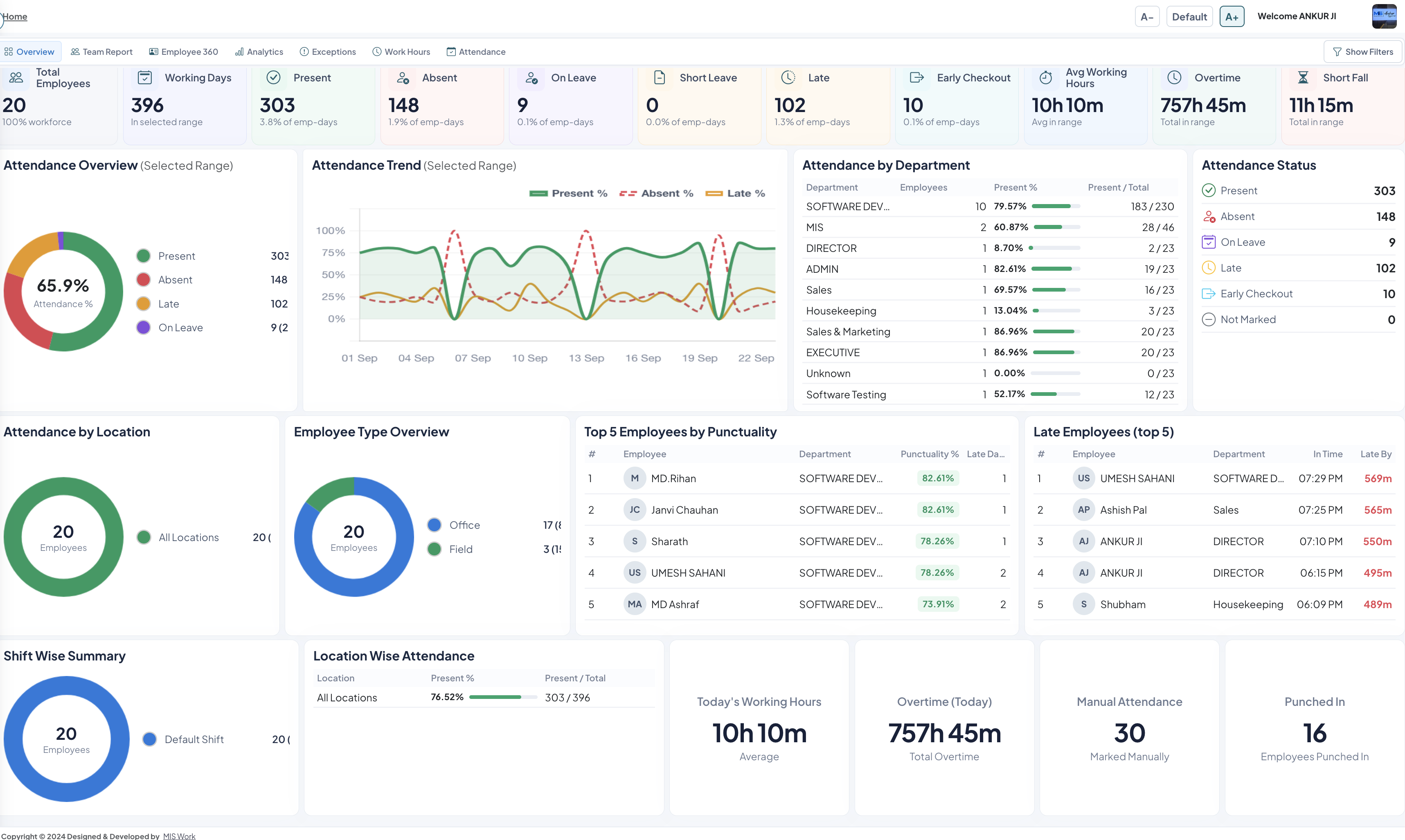Select the MIS department row

[990, 227]
